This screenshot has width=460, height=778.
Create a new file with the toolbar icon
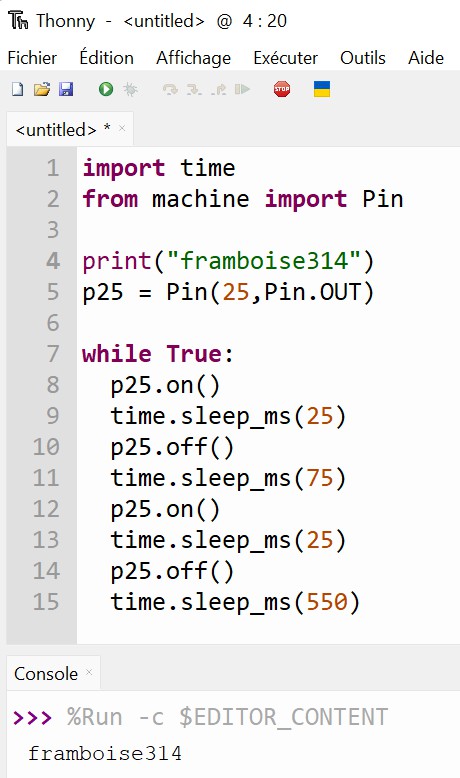pos(17,89)
